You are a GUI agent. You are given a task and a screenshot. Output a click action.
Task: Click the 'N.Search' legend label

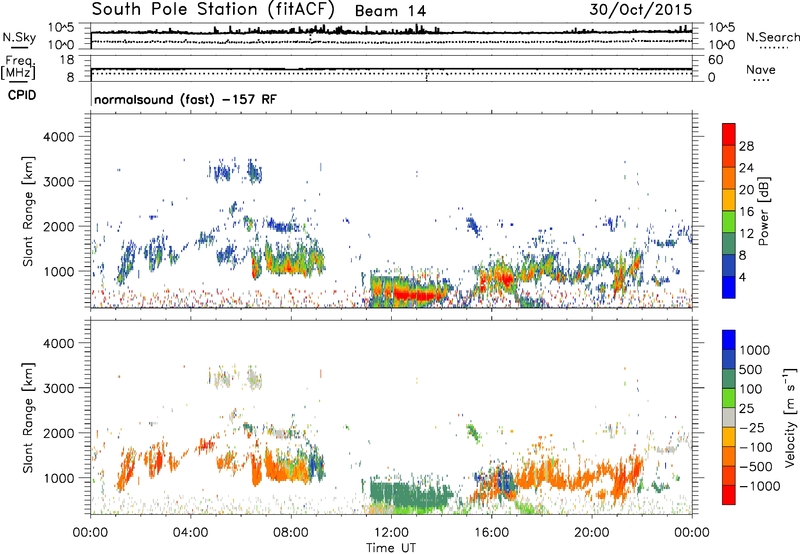pyautogui.click(x=772, y=37)
